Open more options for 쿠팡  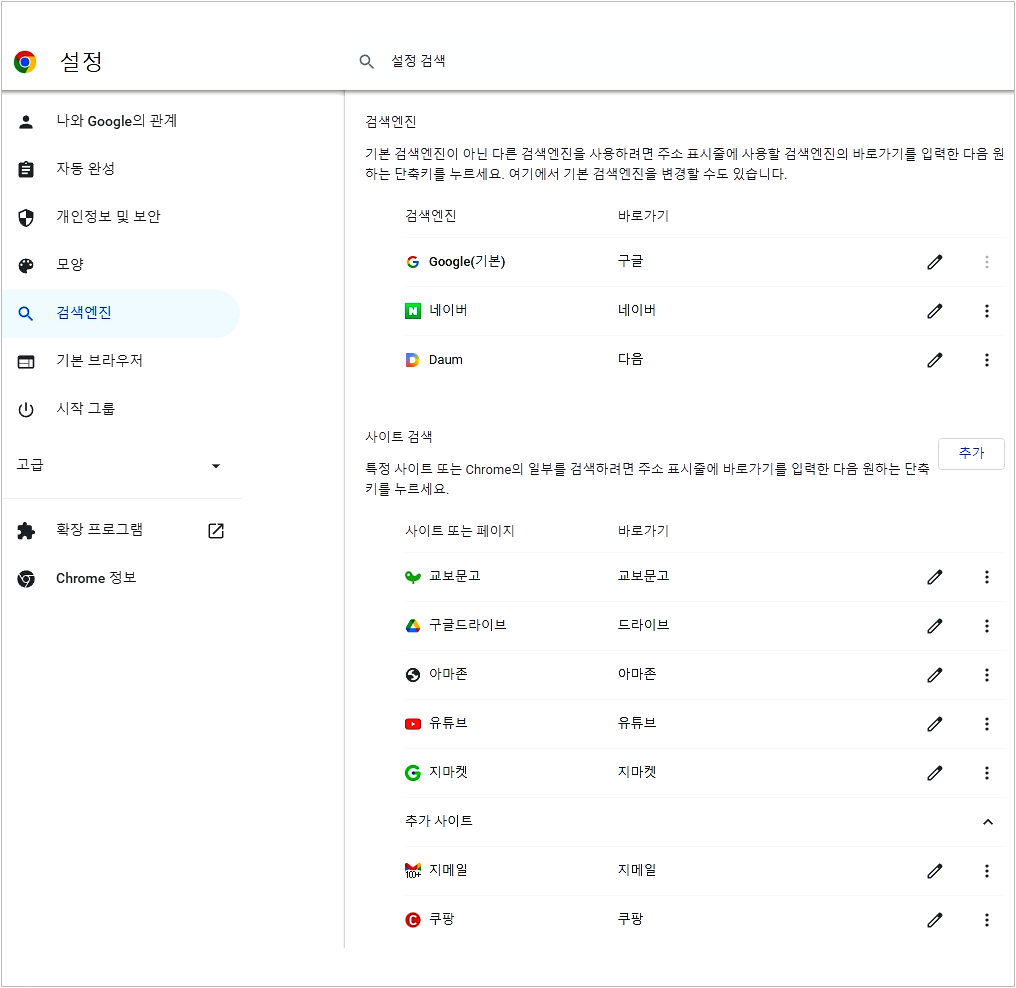tap(986, 920)
